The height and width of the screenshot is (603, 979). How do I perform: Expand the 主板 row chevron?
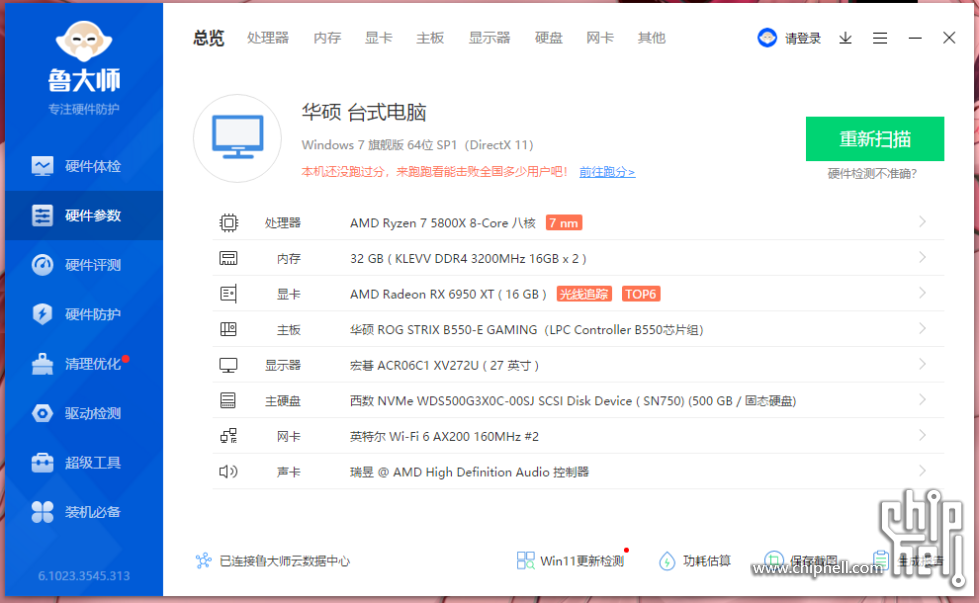[922, 328]
